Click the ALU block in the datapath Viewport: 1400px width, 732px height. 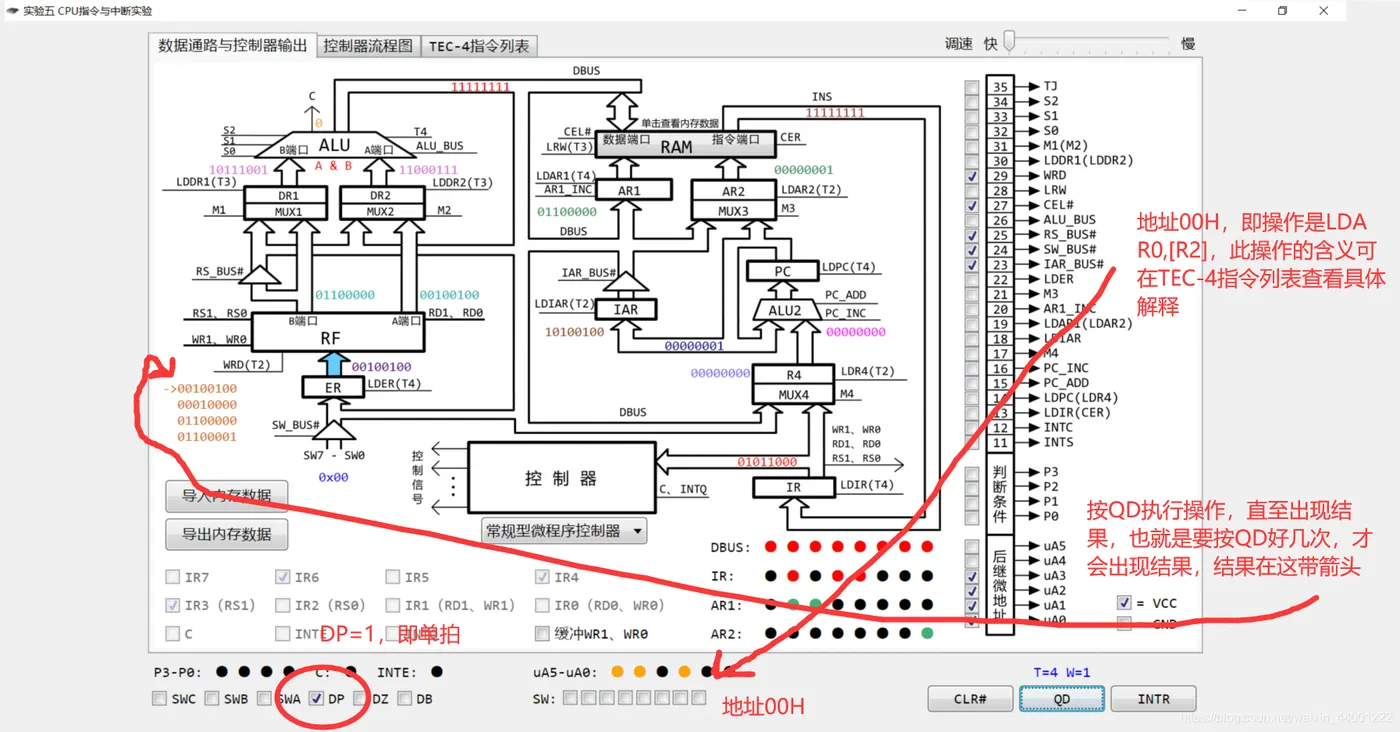pyautogui.click(x=334, y=145)
